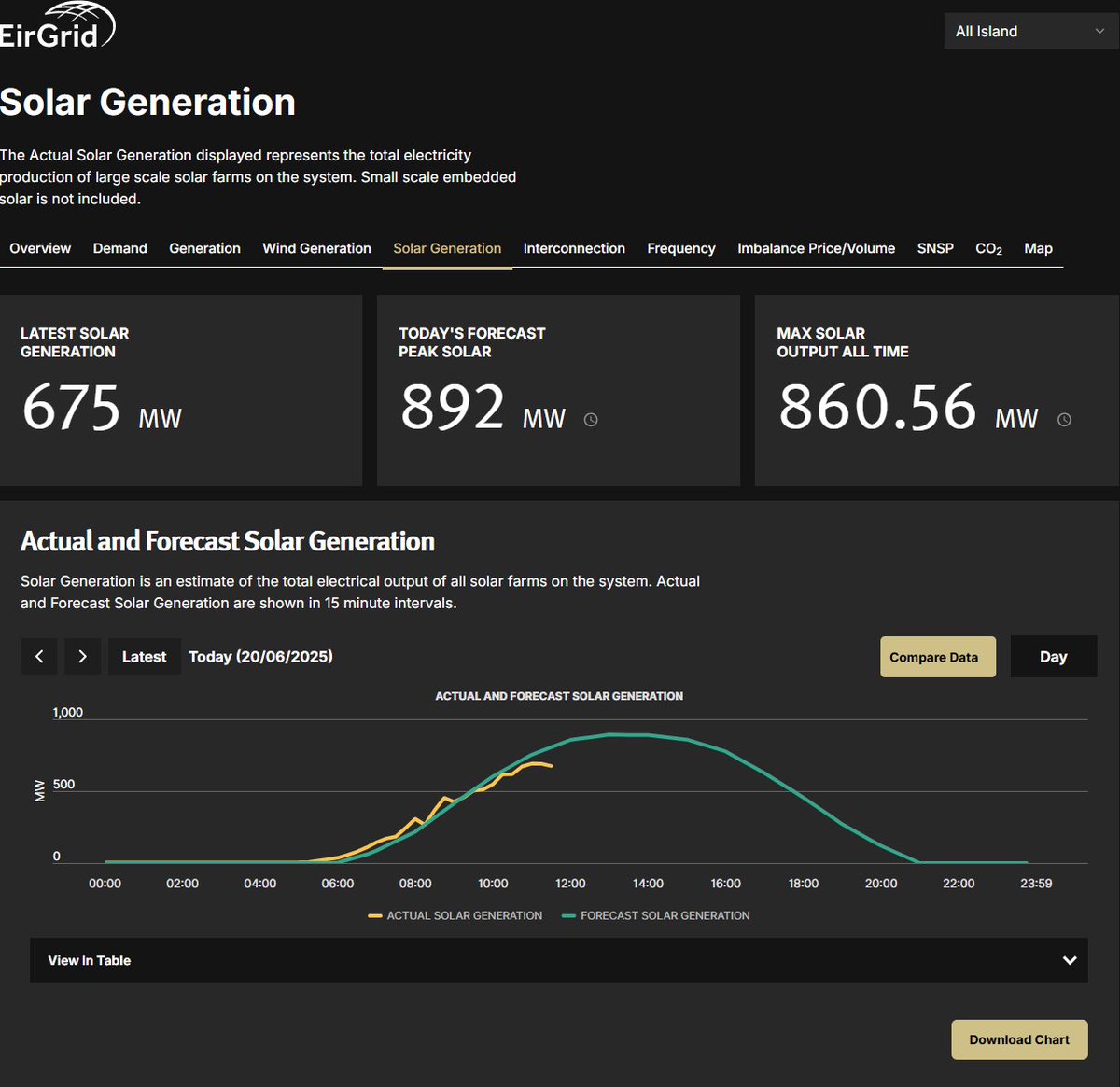Toggle Forecast Solar Generation legend entry
This screenshot has width=1120, height=1087.
(x=656, y=915)
